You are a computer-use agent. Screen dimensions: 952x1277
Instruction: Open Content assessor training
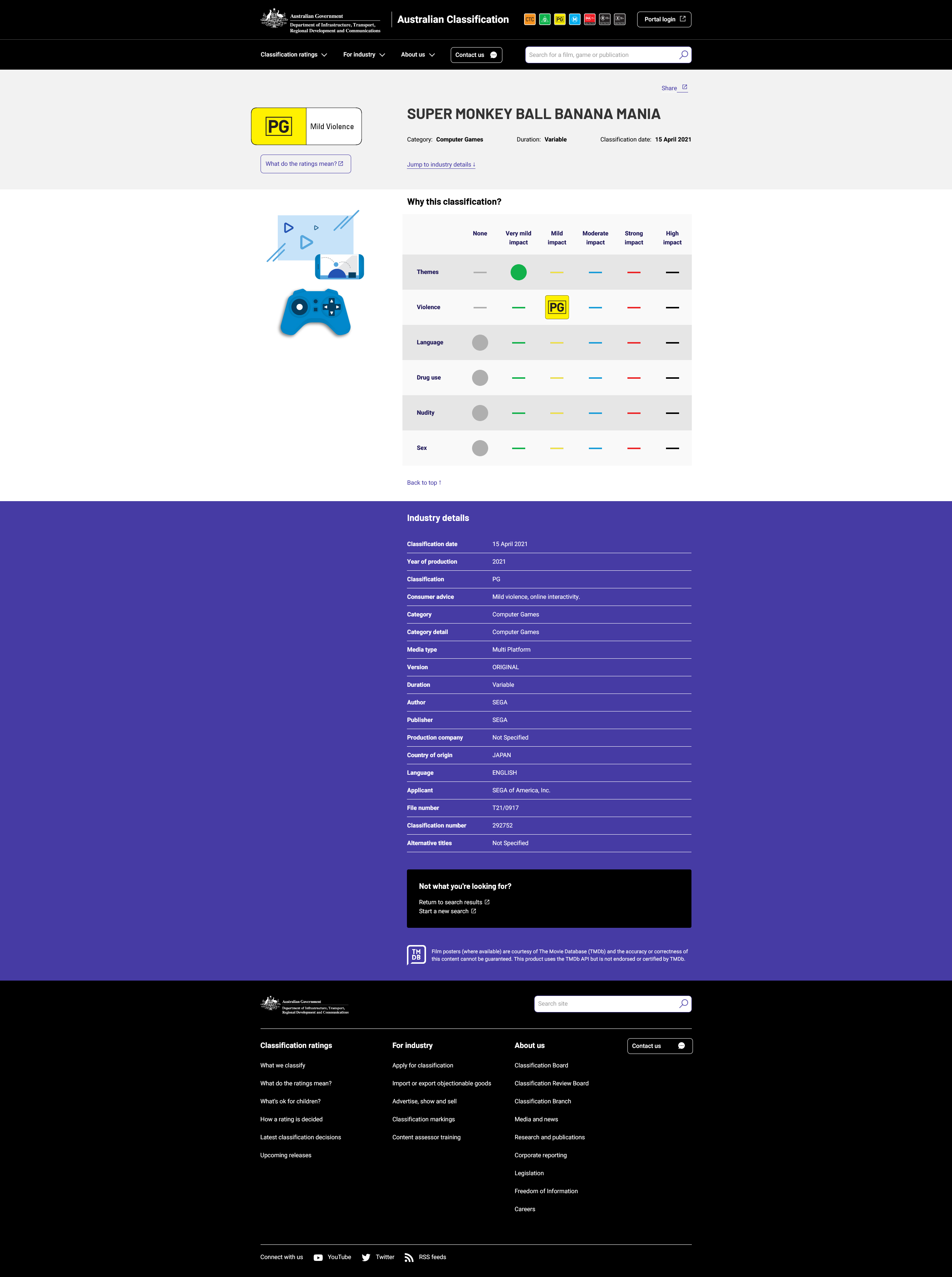tap(426, 1137)
